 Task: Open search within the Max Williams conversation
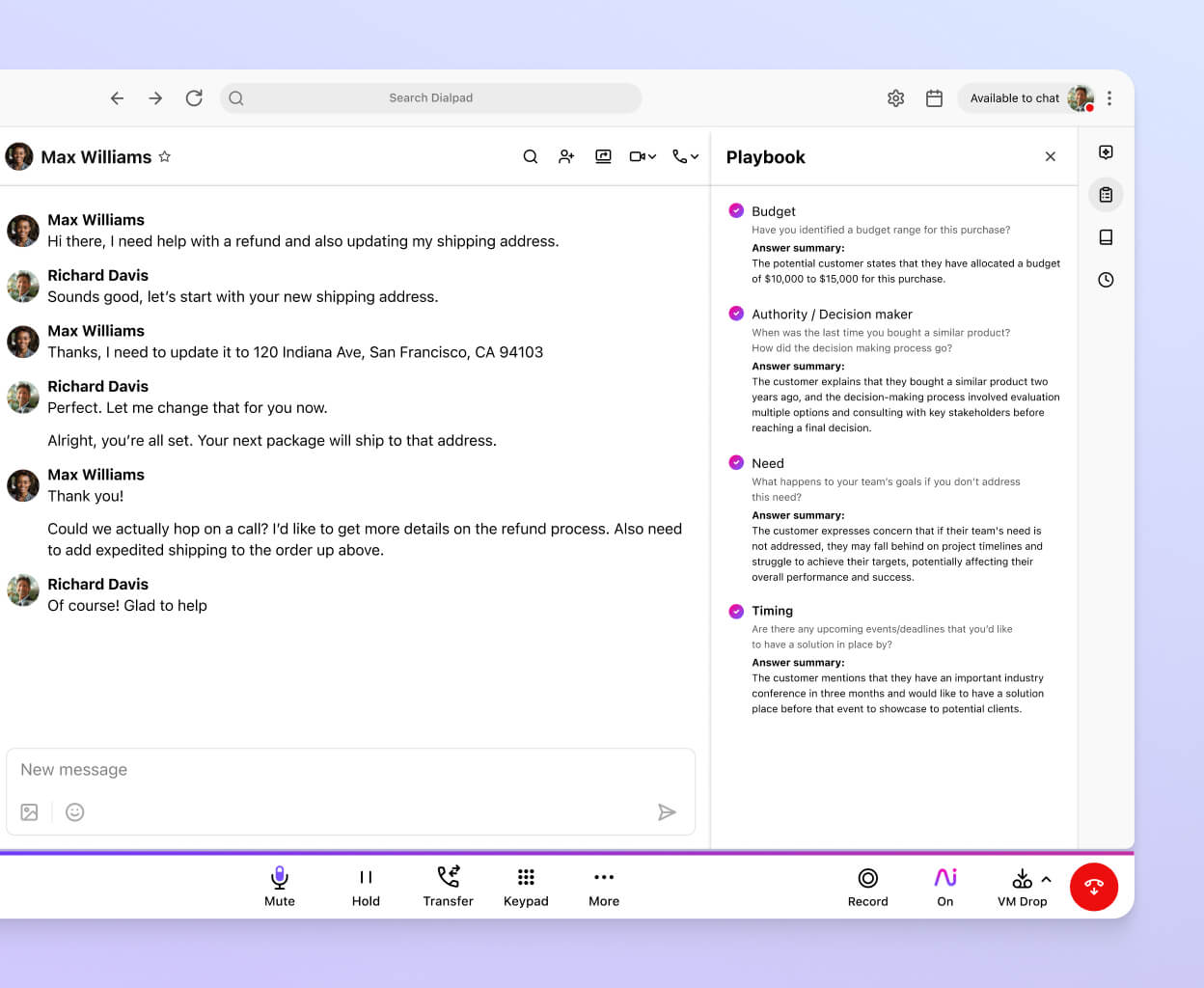(531, 156)
